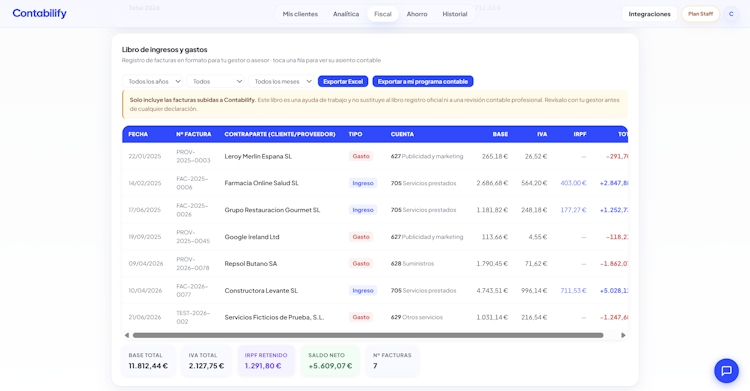Click Exportar Excel button
750x391 pixels.
[x=343, y=81]
